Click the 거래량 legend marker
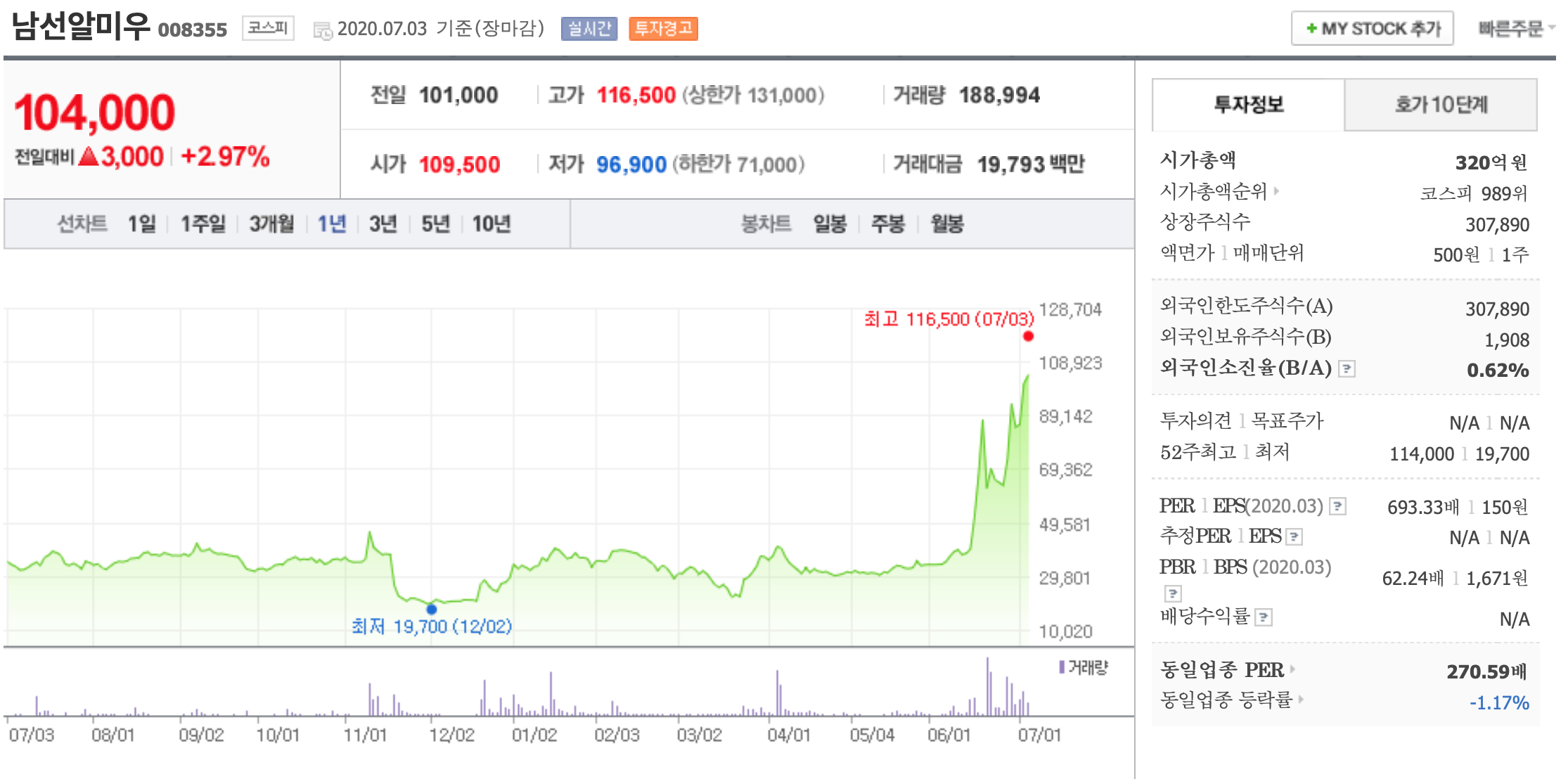This screenshot has height=779, width=1568. (1062, 667)
